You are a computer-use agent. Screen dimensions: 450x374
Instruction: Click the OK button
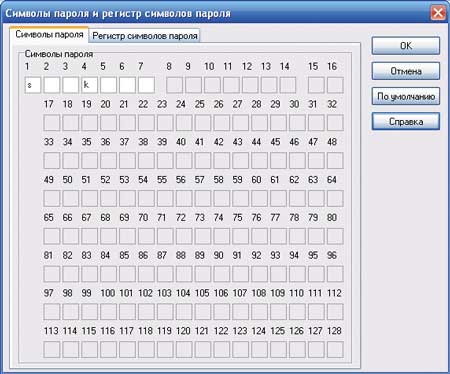coord(406,46)
